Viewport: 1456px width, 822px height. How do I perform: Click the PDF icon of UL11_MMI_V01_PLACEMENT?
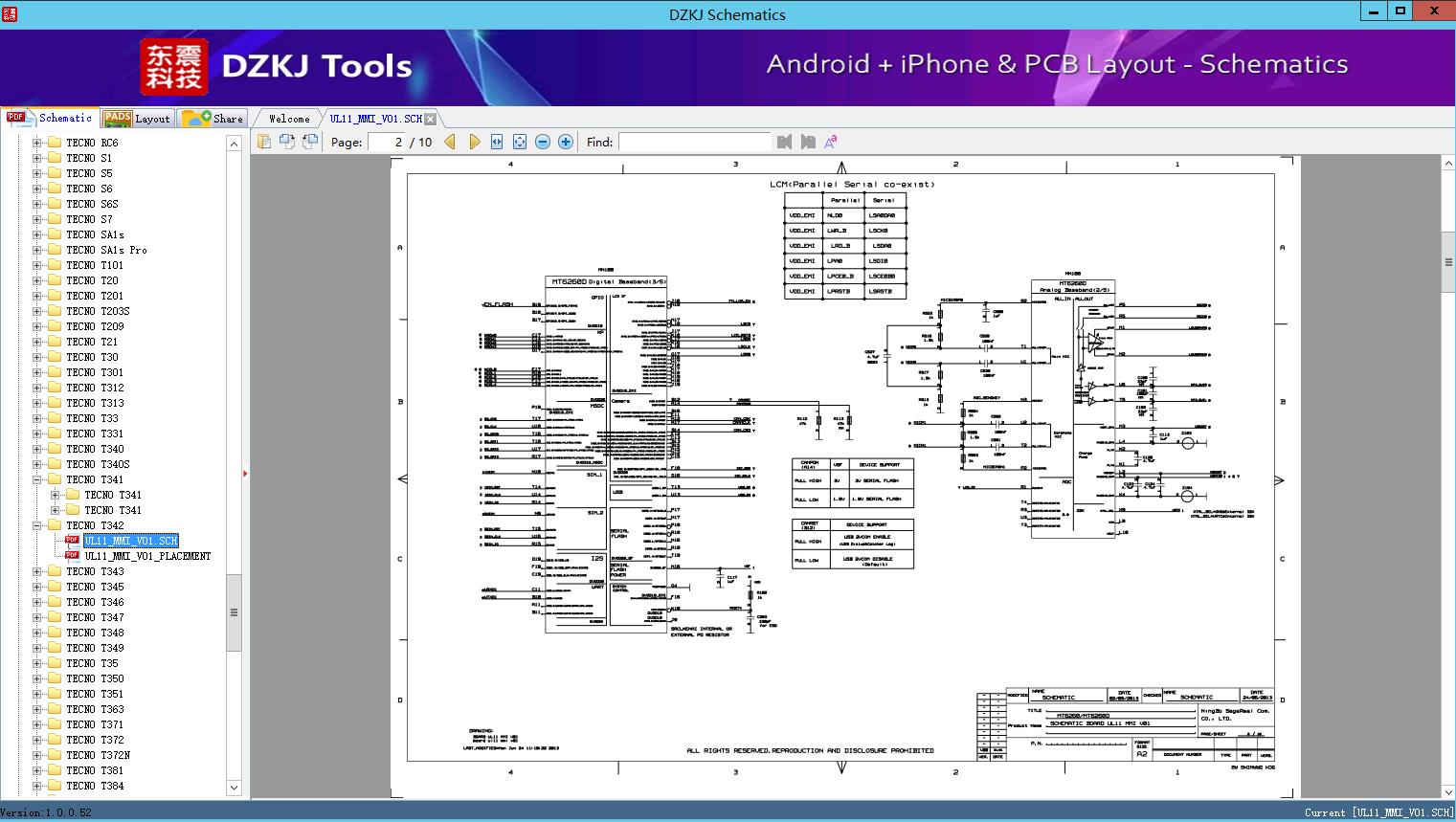pos(72,556)
